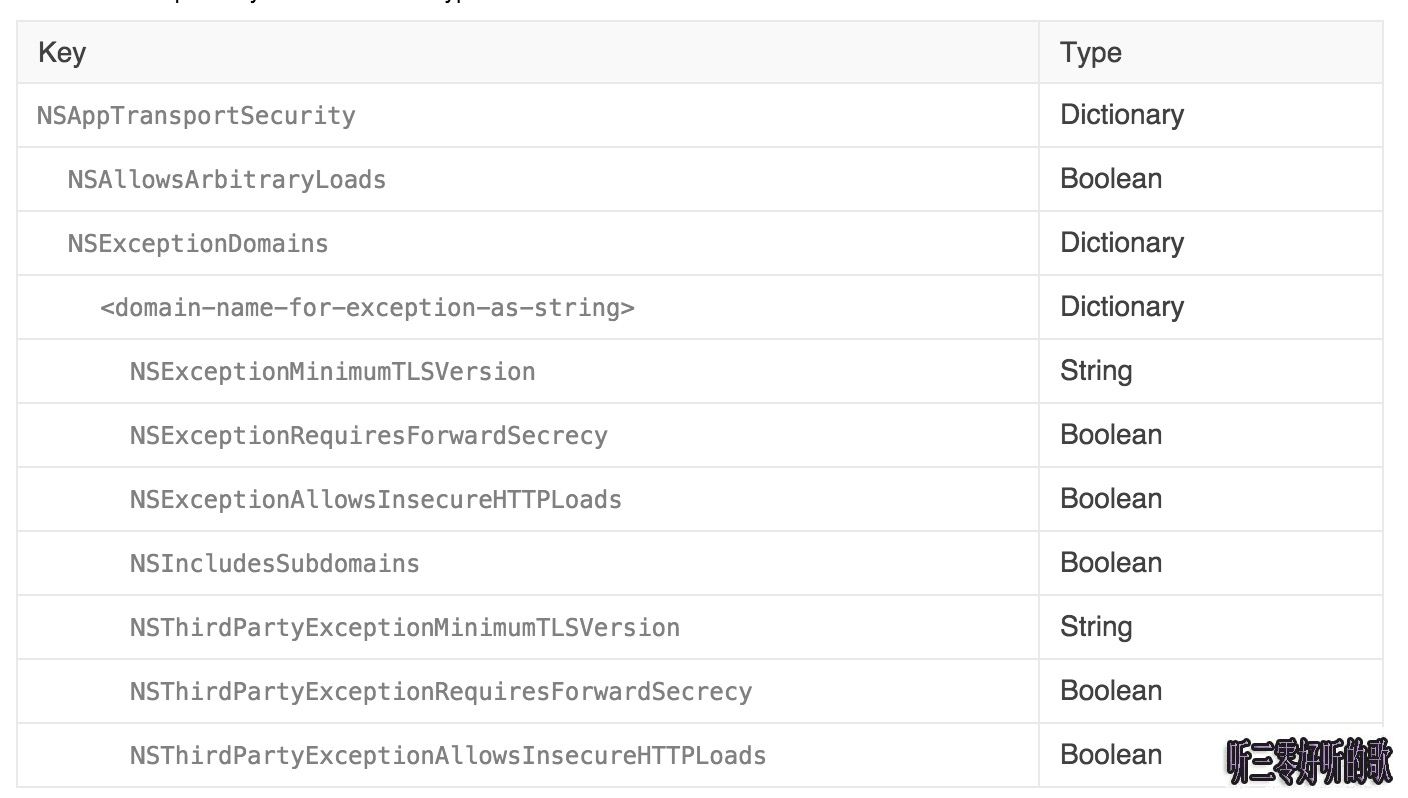Select the NSAppTransportSecurity key
Viewport: 1408px width, 798px height.
[x=196, y=115]
